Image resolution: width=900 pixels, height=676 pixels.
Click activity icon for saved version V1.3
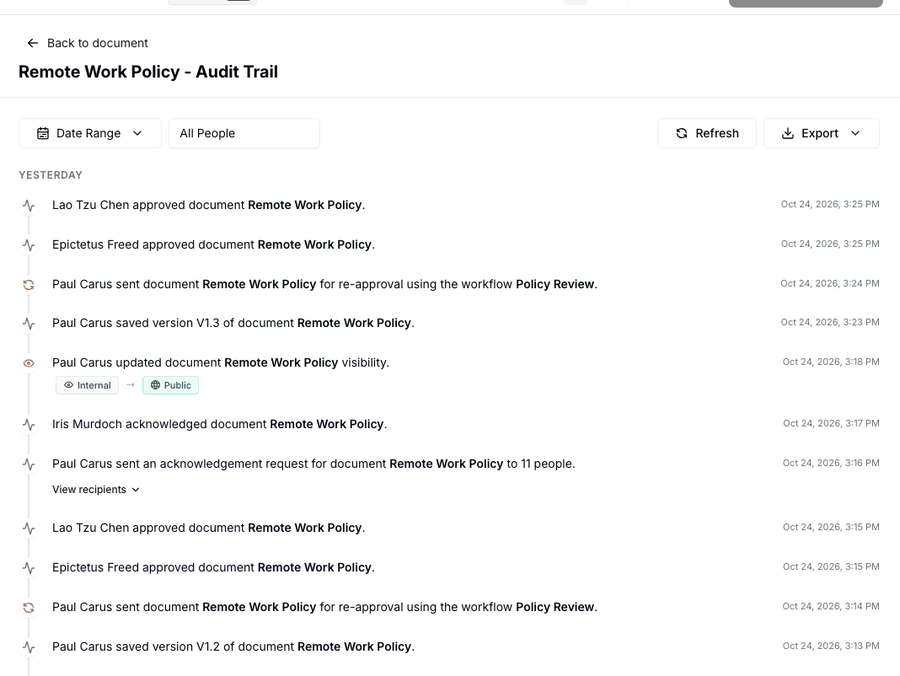pyautogui.click(x=29, y=324)
